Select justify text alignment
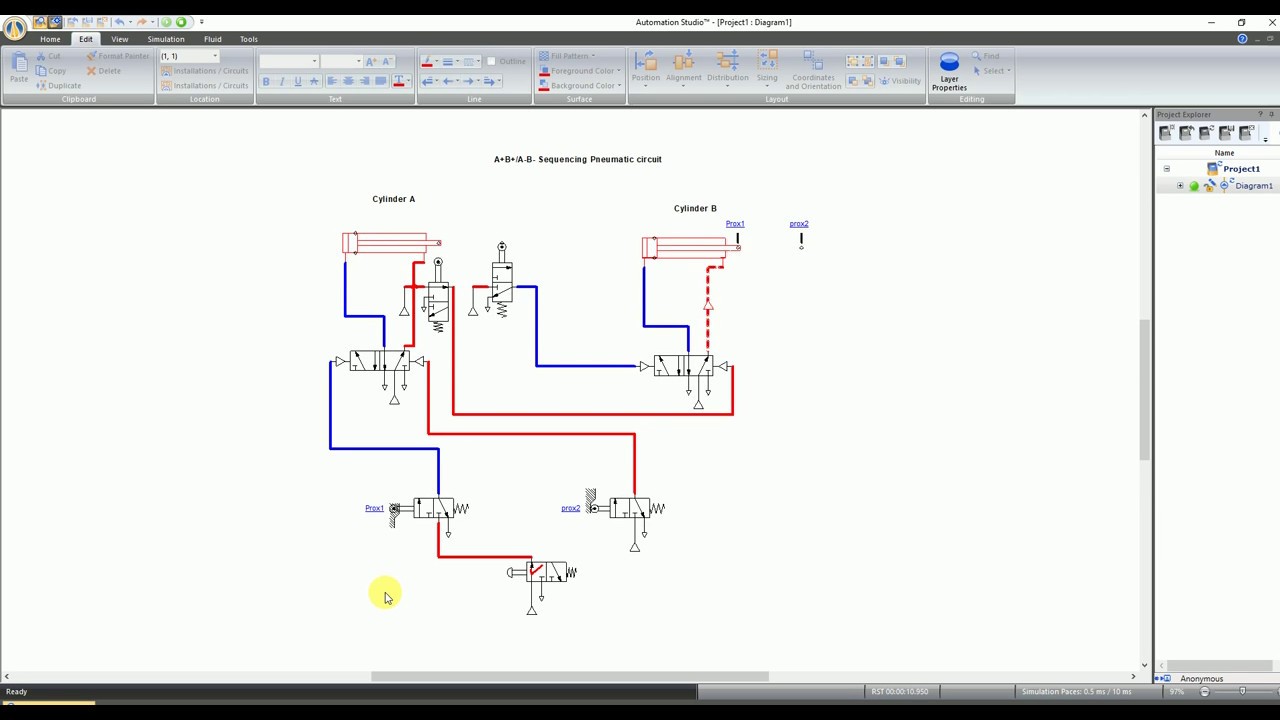This screenshot has height=720, width=1280. (380, 81)
